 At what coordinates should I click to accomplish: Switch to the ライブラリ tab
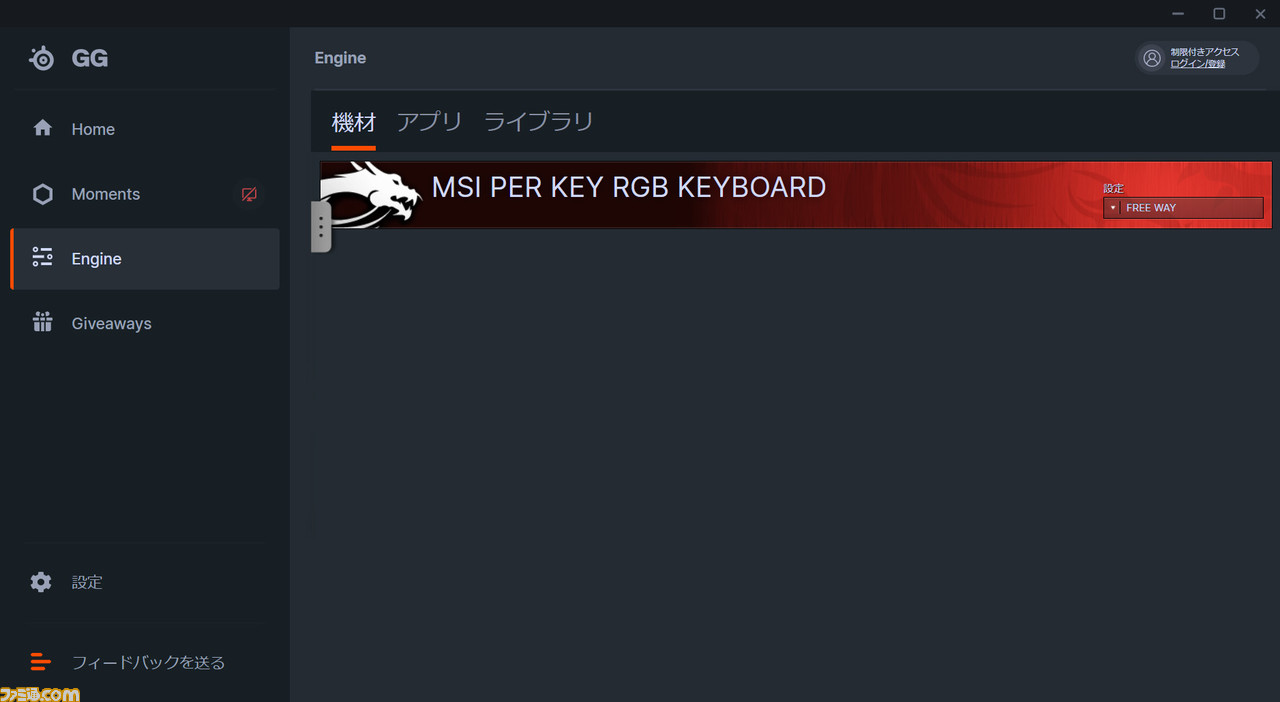tap(538, 122)
